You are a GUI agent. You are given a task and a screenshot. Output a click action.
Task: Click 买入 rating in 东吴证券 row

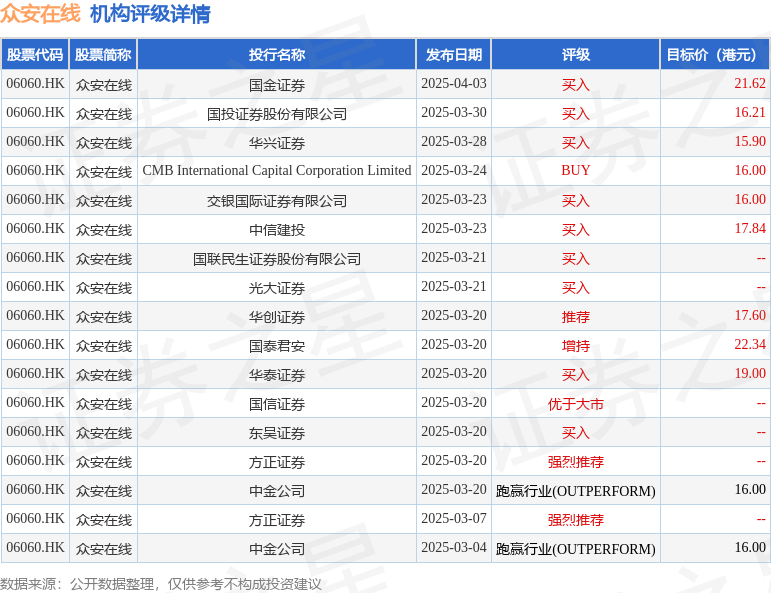(576, 433)
